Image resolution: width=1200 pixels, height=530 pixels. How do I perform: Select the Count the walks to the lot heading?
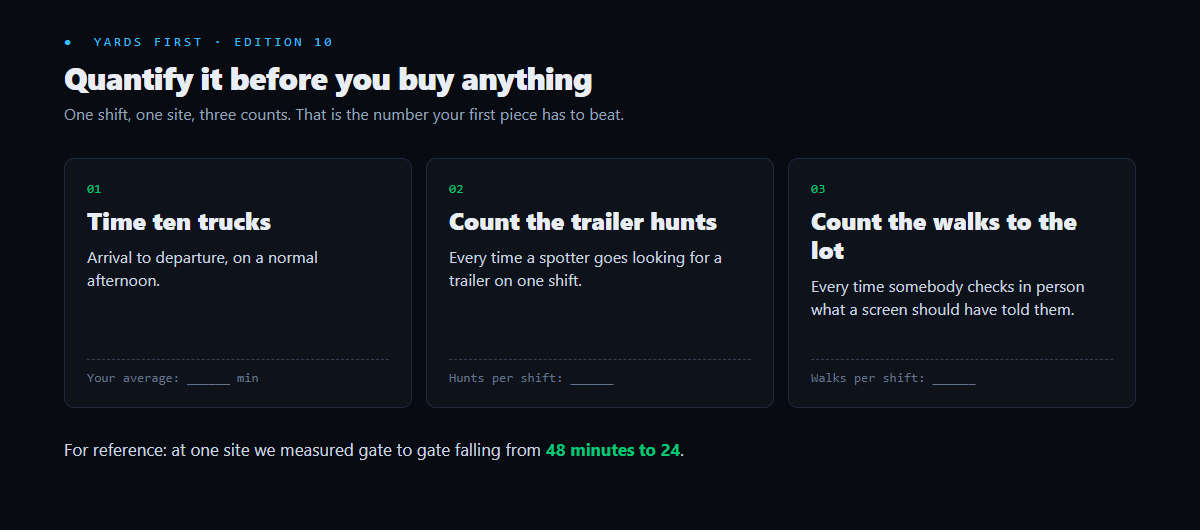point(944,236)
